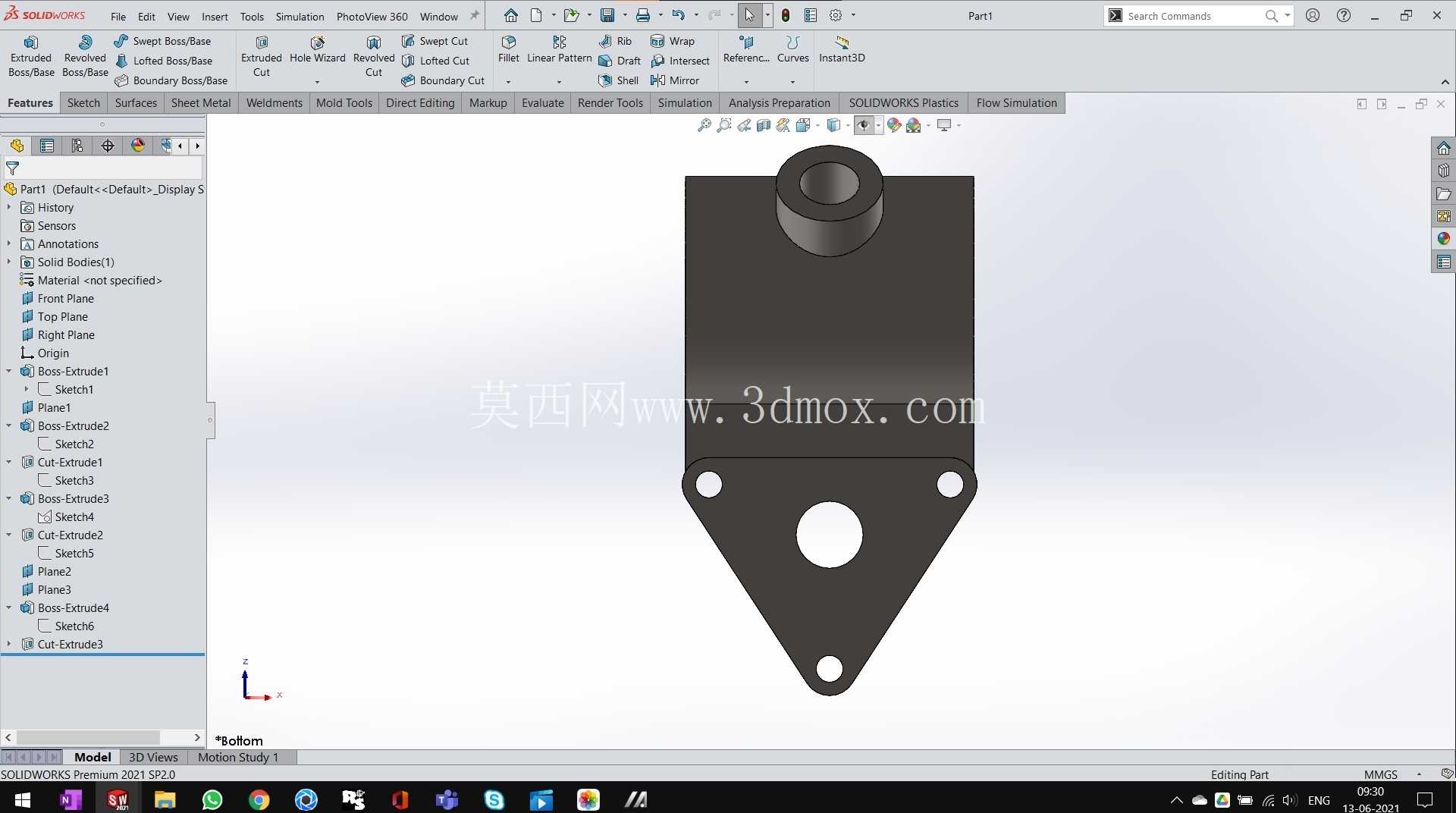Image resolution: width=1456 pixels, height=813 pixels.
Task: Toggle the Select cursor tool
Action: (749, 15)
